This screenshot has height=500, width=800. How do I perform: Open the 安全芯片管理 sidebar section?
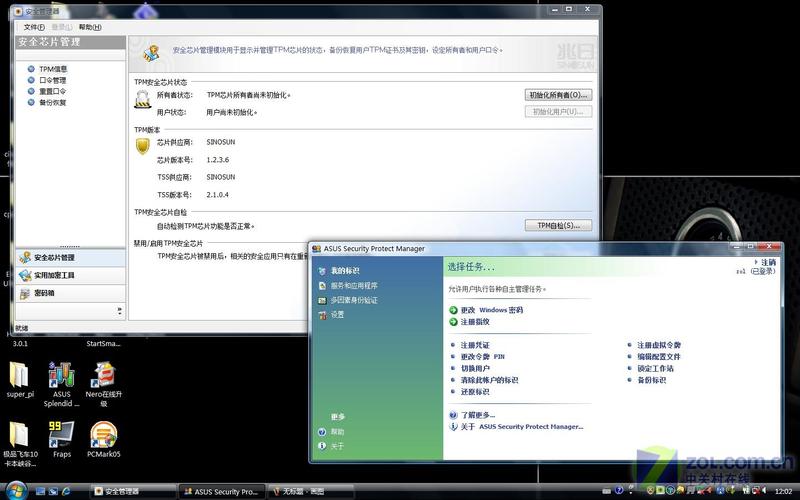pos(70,258)
